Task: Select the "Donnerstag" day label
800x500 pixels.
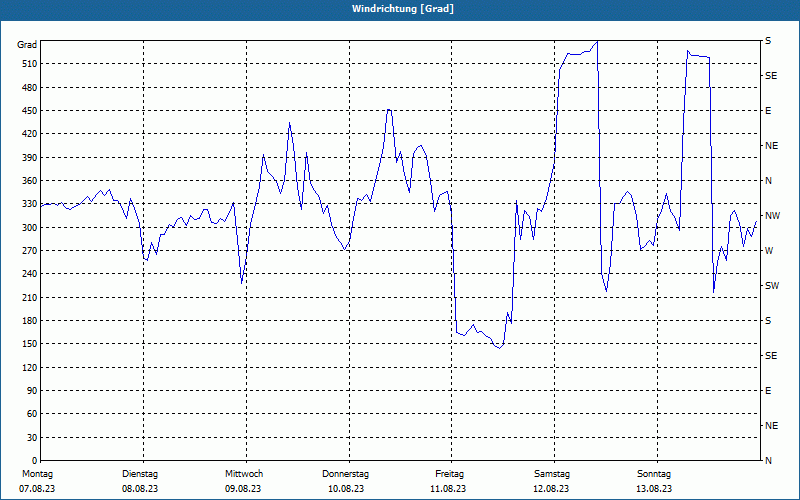Action: pyautogui.click(x=345, y=474)
